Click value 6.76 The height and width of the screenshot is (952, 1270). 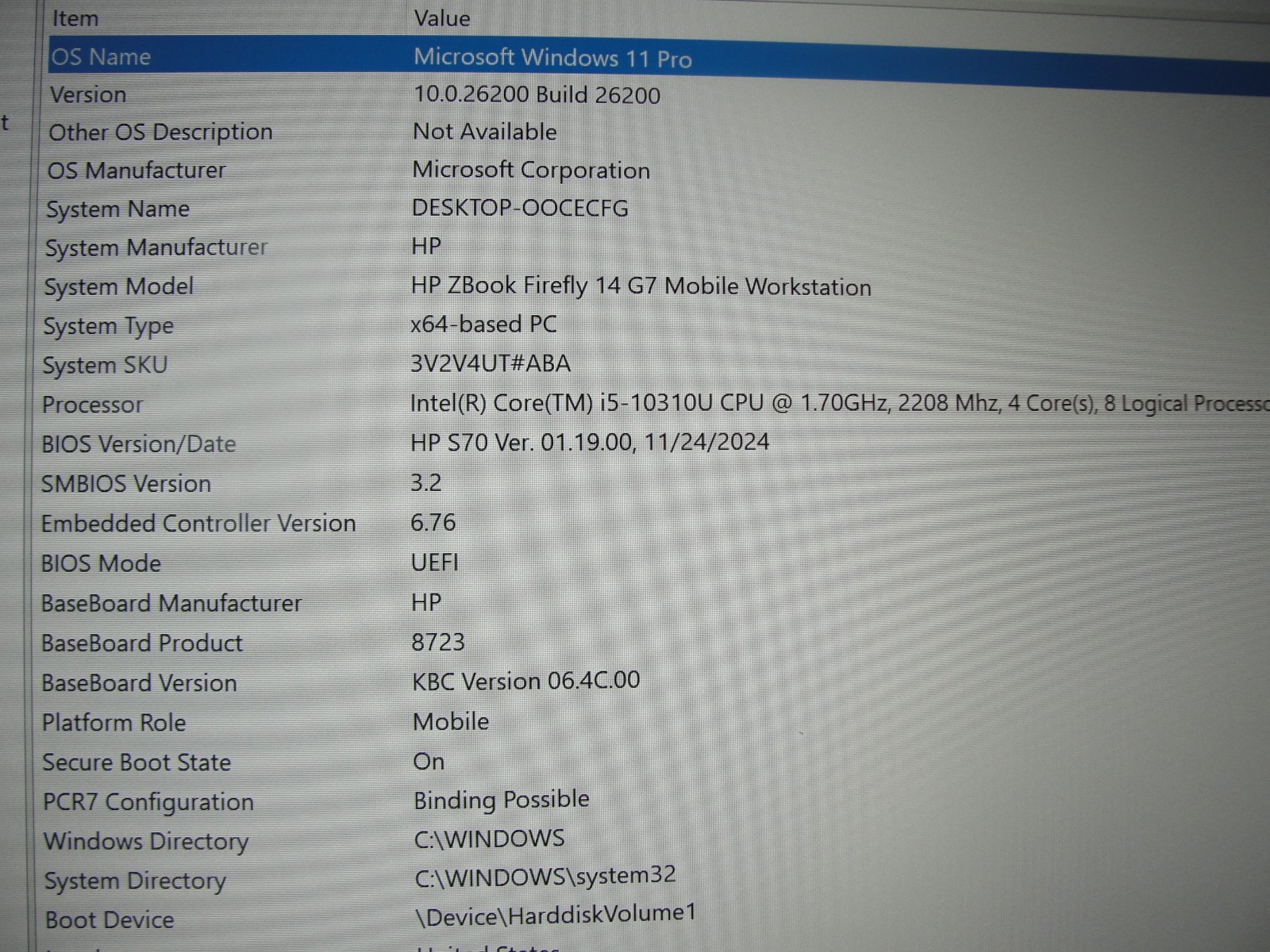pyautogui.click(x=433, y=522)
